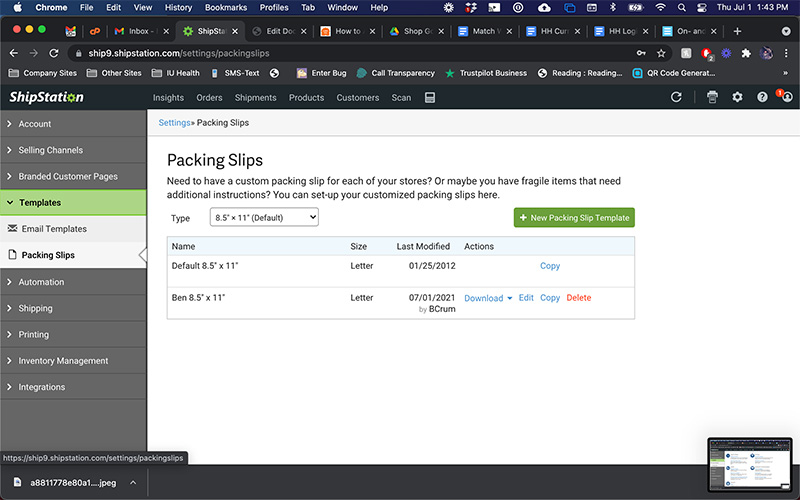
Task: Click the macOS Spotlight search icon
Action: tap(682, 7)
